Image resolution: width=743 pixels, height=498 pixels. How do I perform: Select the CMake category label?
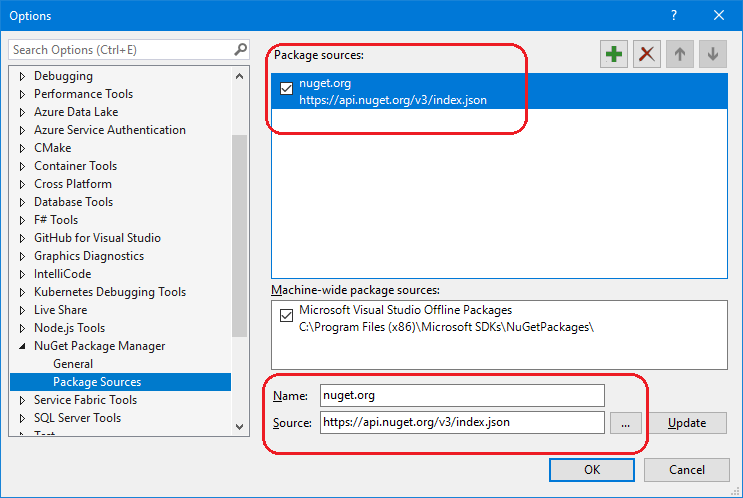[53, 148]
